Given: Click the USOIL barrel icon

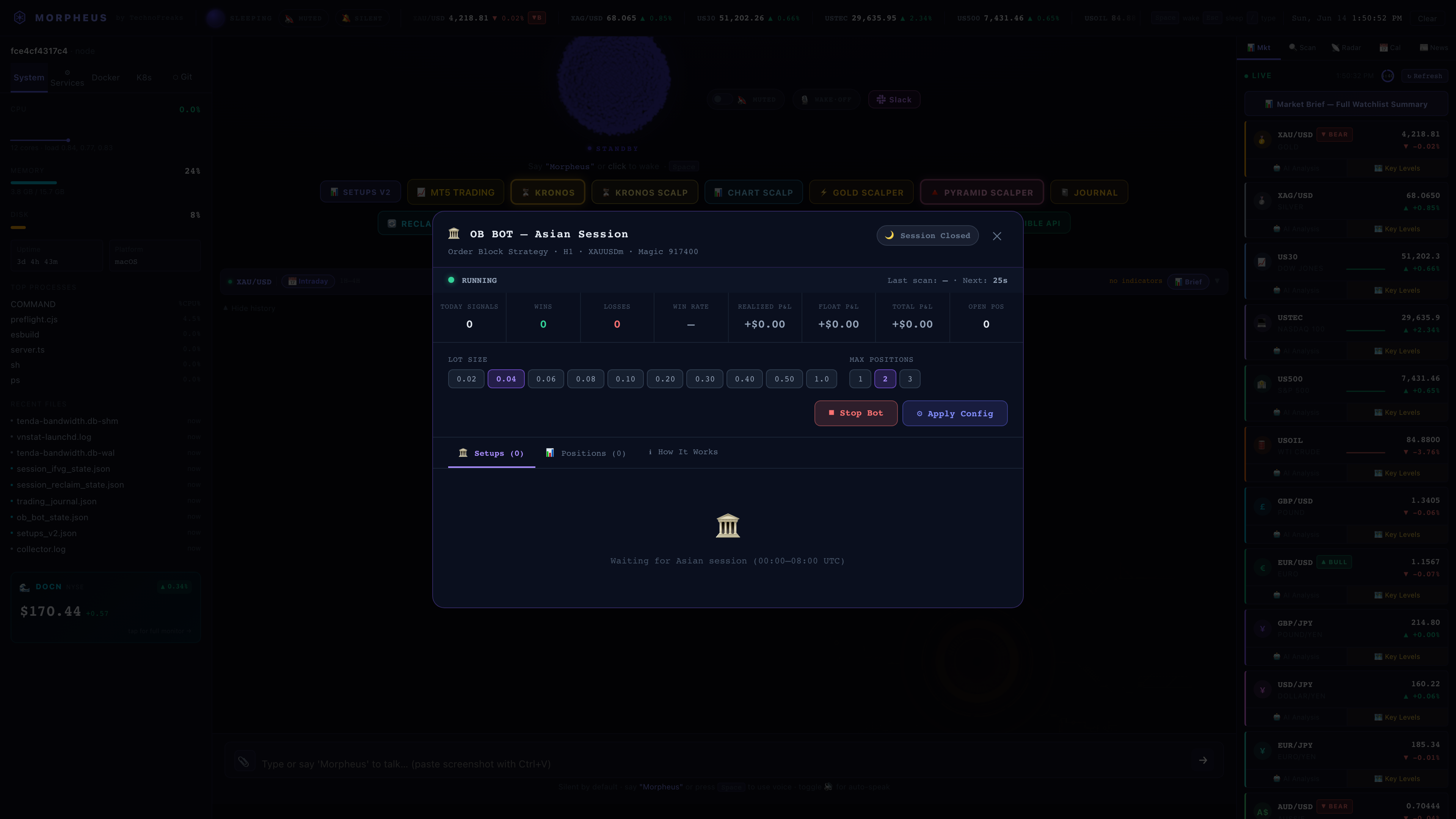Looking at the screenshot, I should (1261, 446).
